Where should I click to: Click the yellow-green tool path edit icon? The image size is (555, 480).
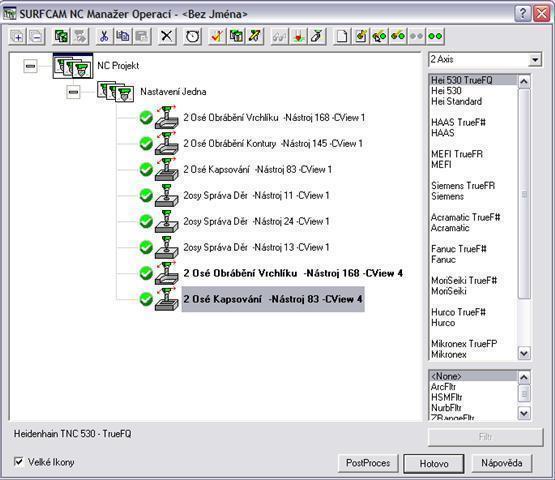[254, 36]
